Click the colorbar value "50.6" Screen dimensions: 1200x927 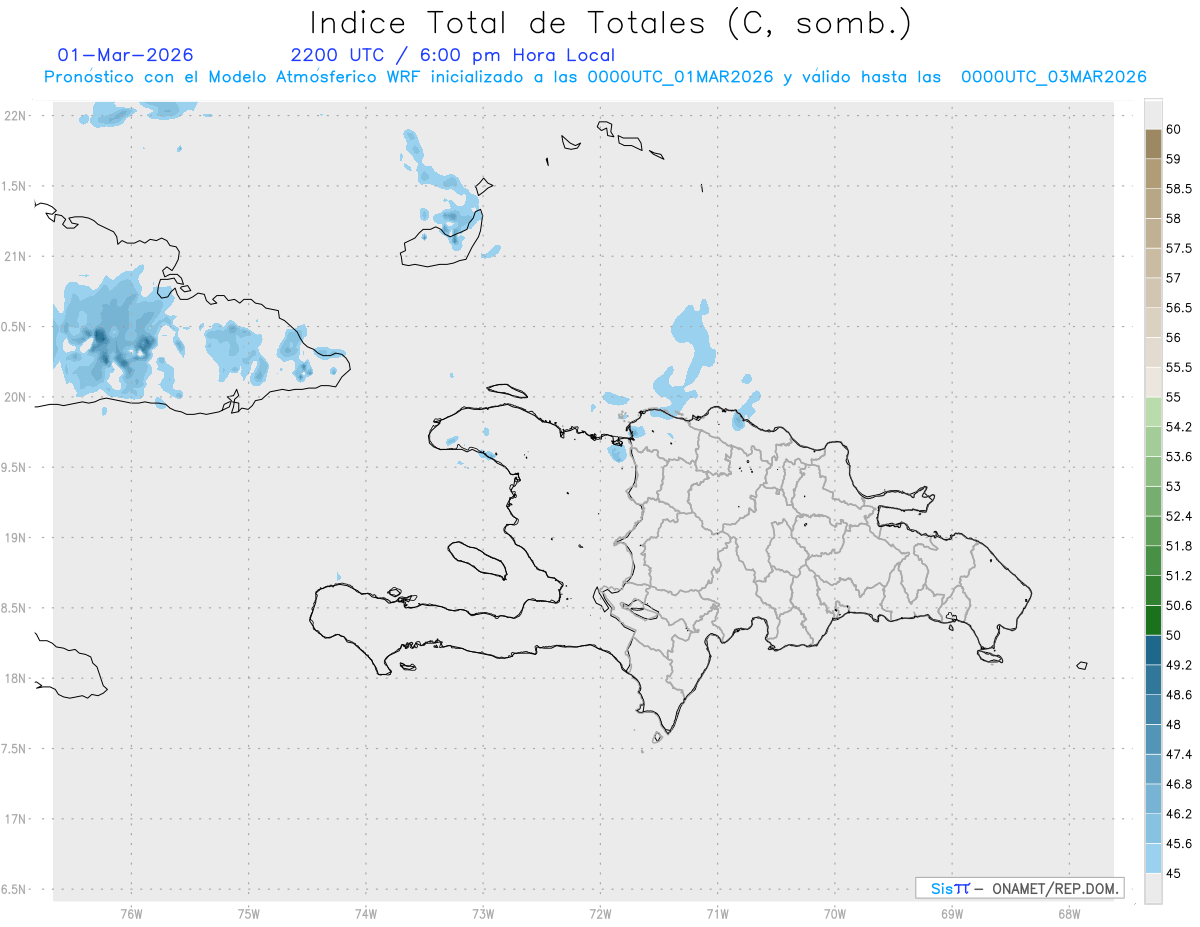tap(1179, 606)
